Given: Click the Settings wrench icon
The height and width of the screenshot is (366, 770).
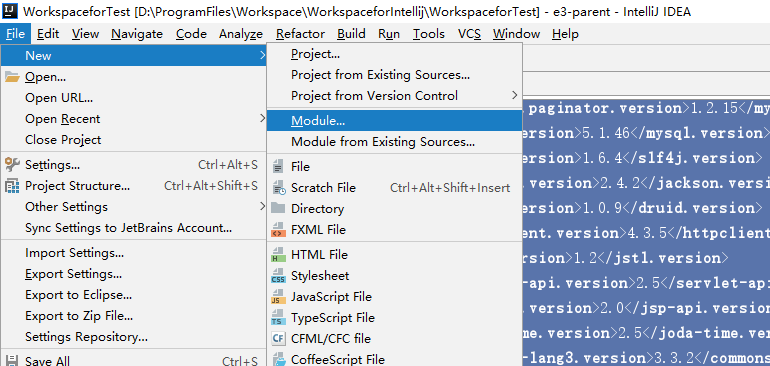Looking at the screenshot, I should coord(12,164).
